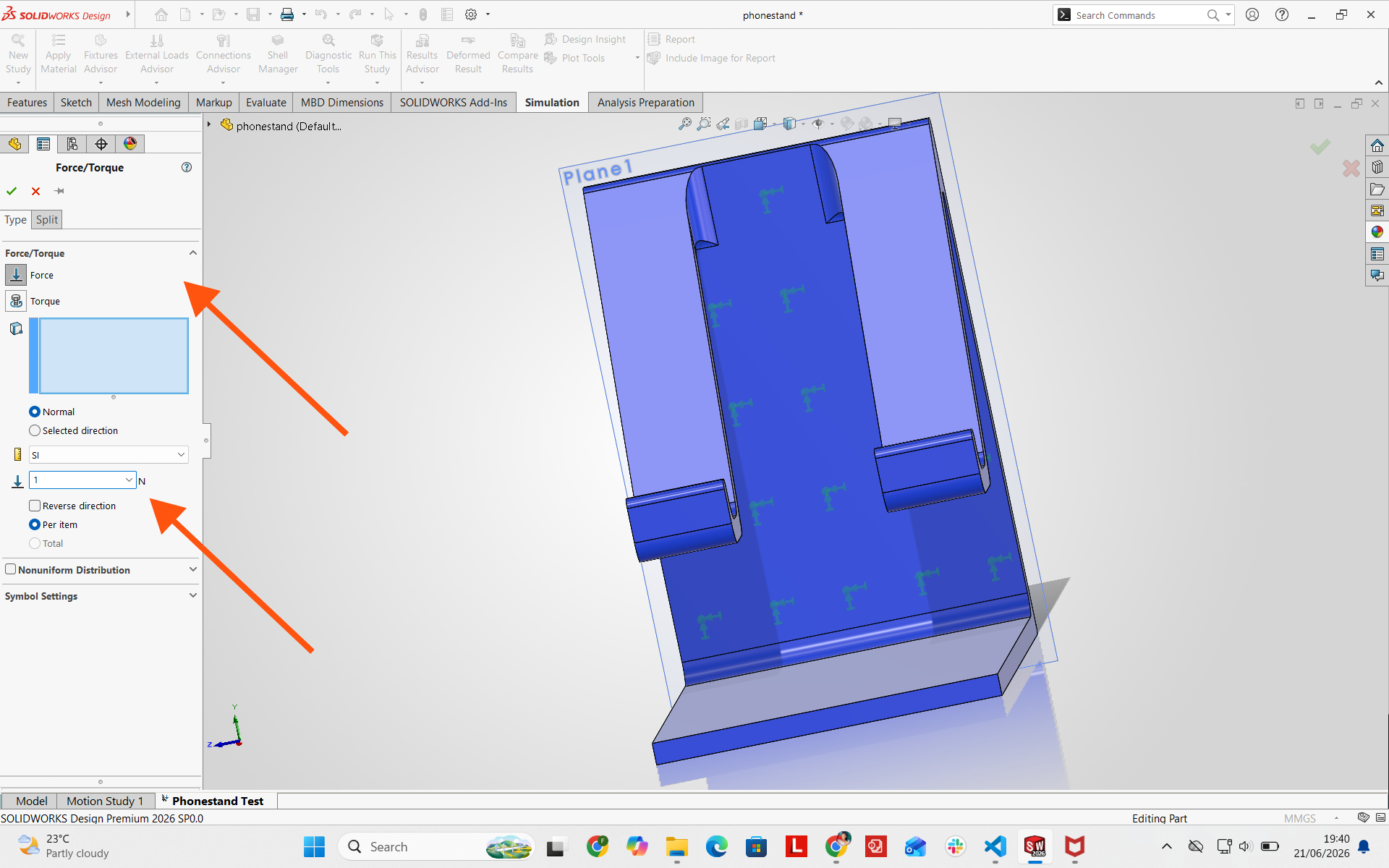Screen dimensions: 1389x868
Task: Accept Force/Torque with the green checkmark
Action: pos(12,191)
